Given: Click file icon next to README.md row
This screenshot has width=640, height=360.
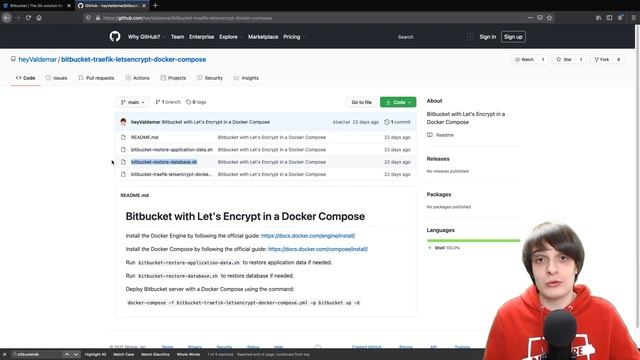Looking at the screenshot, I should [x=123, y=138].
